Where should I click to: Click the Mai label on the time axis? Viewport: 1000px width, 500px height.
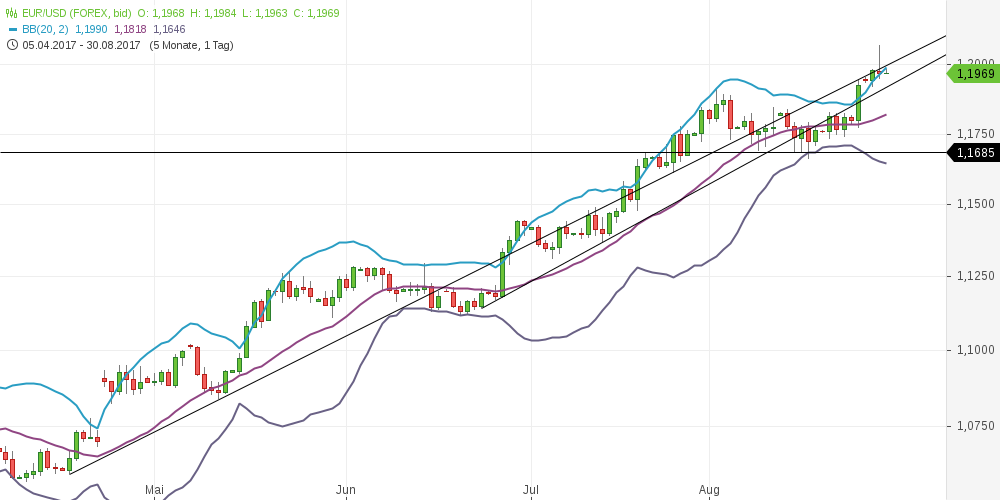point(154,489)
